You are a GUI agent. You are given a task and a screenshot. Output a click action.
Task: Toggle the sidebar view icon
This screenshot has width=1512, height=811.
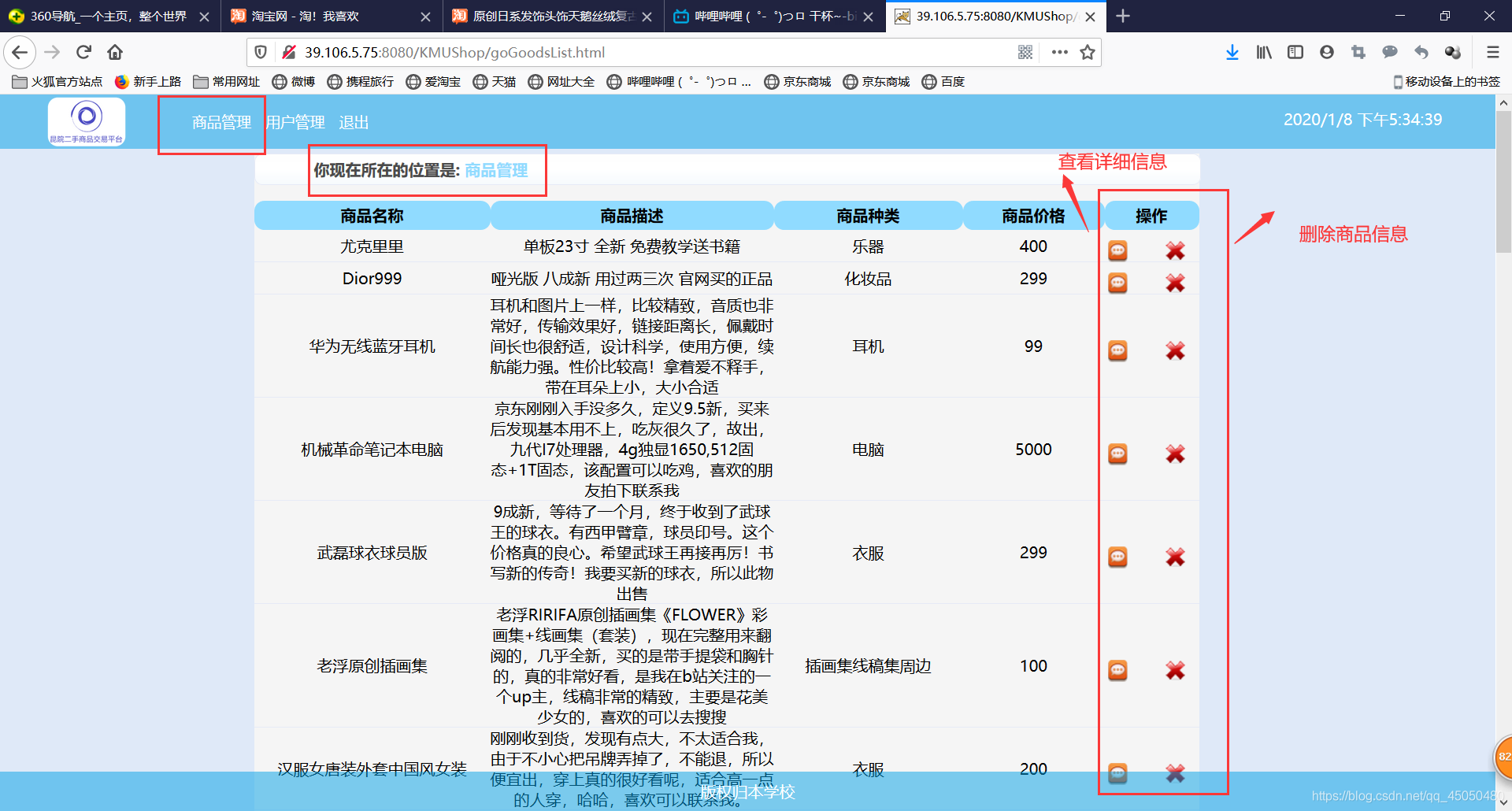(x=1295, y=52)
